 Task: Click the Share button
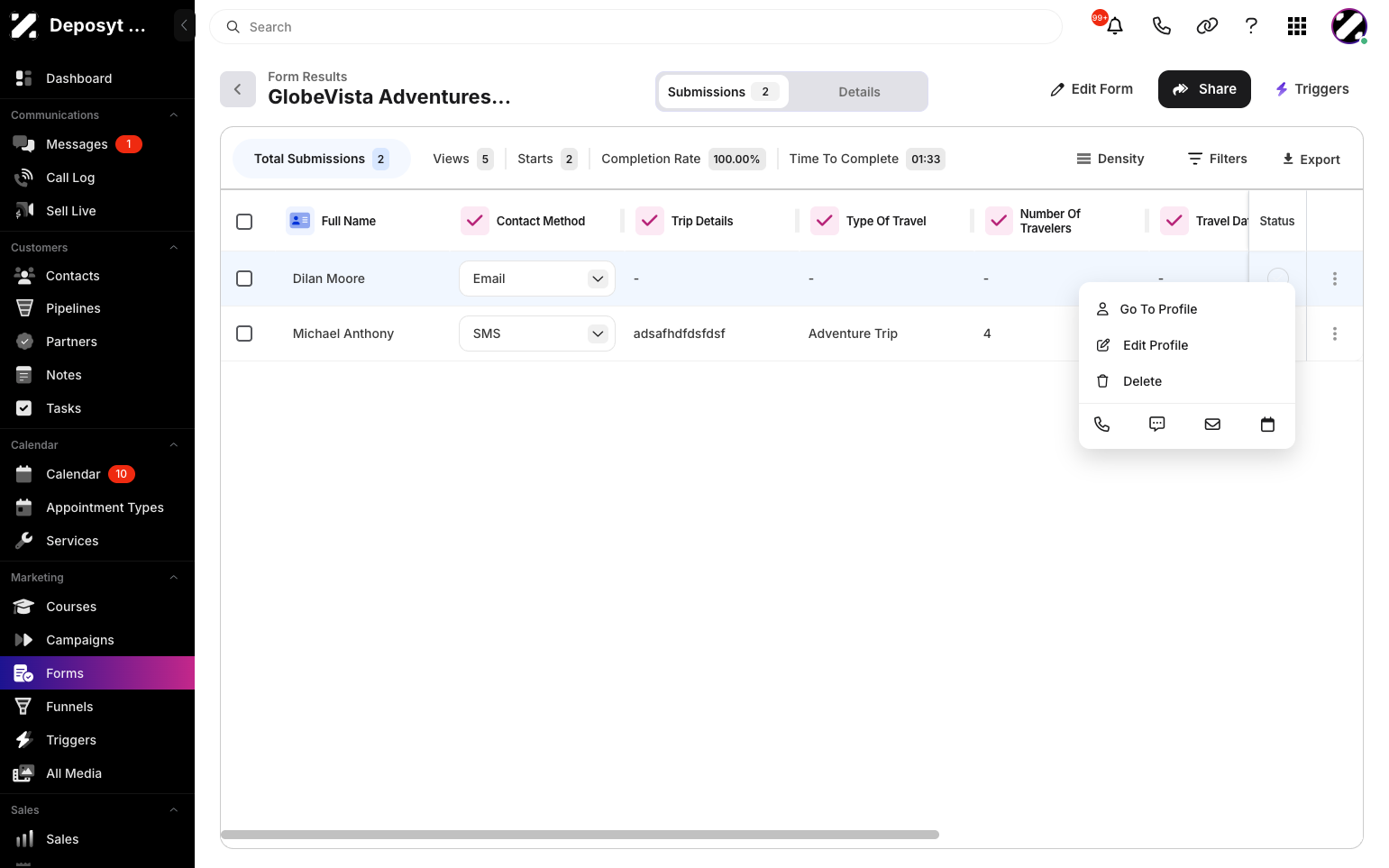1204,89
